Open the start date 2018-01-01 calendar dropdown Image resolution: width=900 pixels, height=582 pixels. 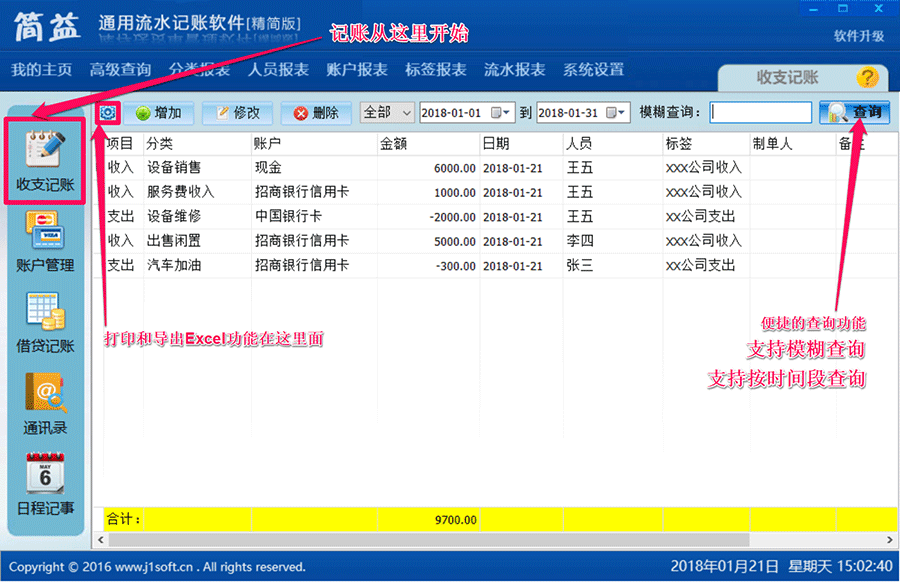click(x=500, y=112)
